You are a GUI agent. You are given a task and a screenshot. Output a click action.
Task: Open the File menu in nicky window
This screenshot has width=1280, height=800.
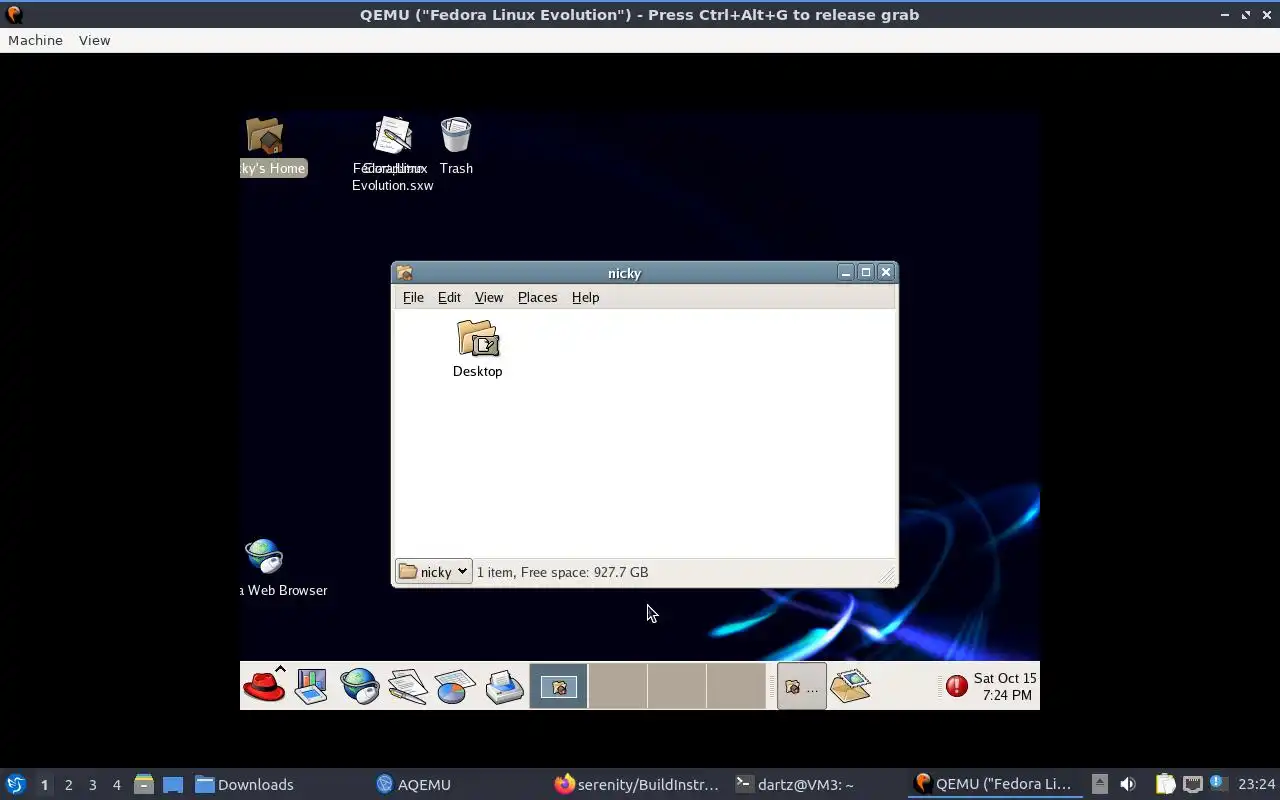[413, 297]
